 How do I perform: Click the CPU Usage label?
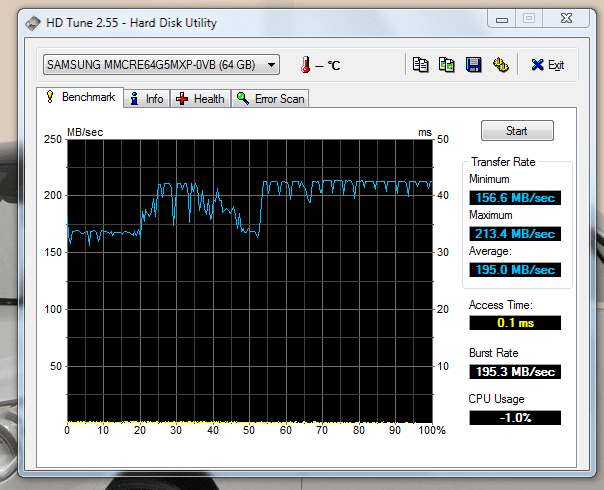(x=496, y=399)
